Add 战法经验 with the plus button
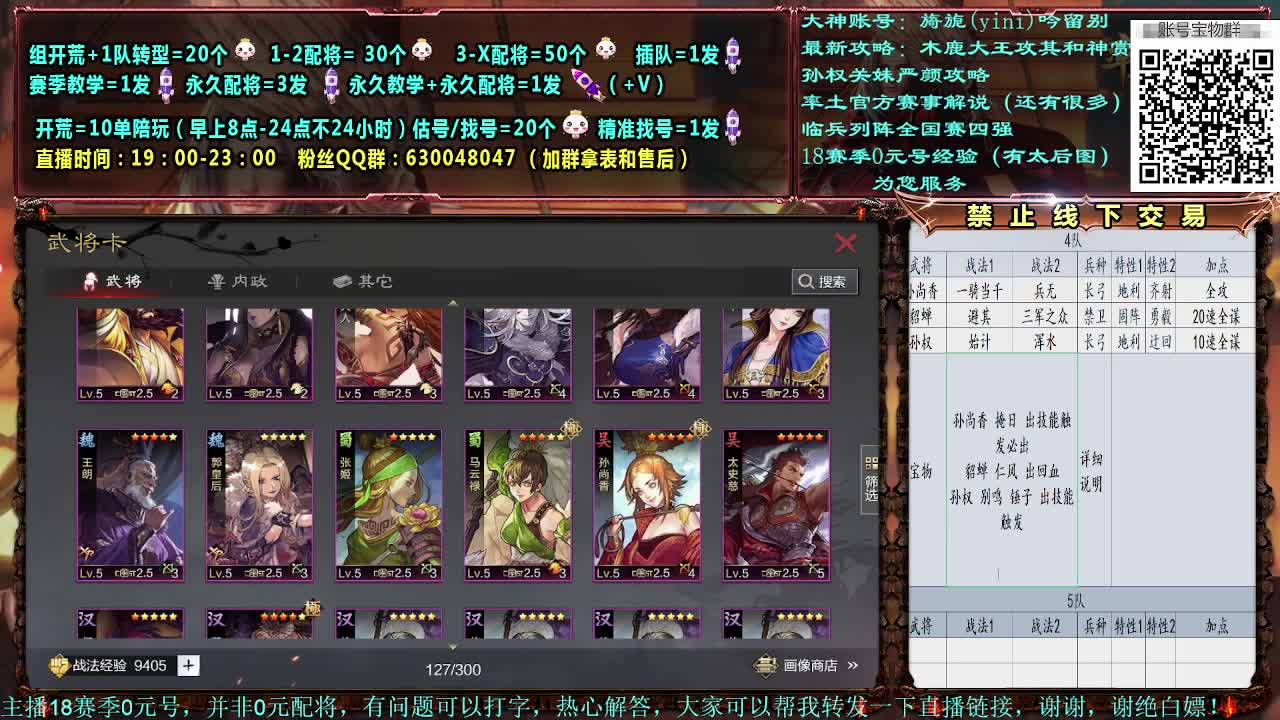The image size is (1280, 720). [x=188, y=665]
